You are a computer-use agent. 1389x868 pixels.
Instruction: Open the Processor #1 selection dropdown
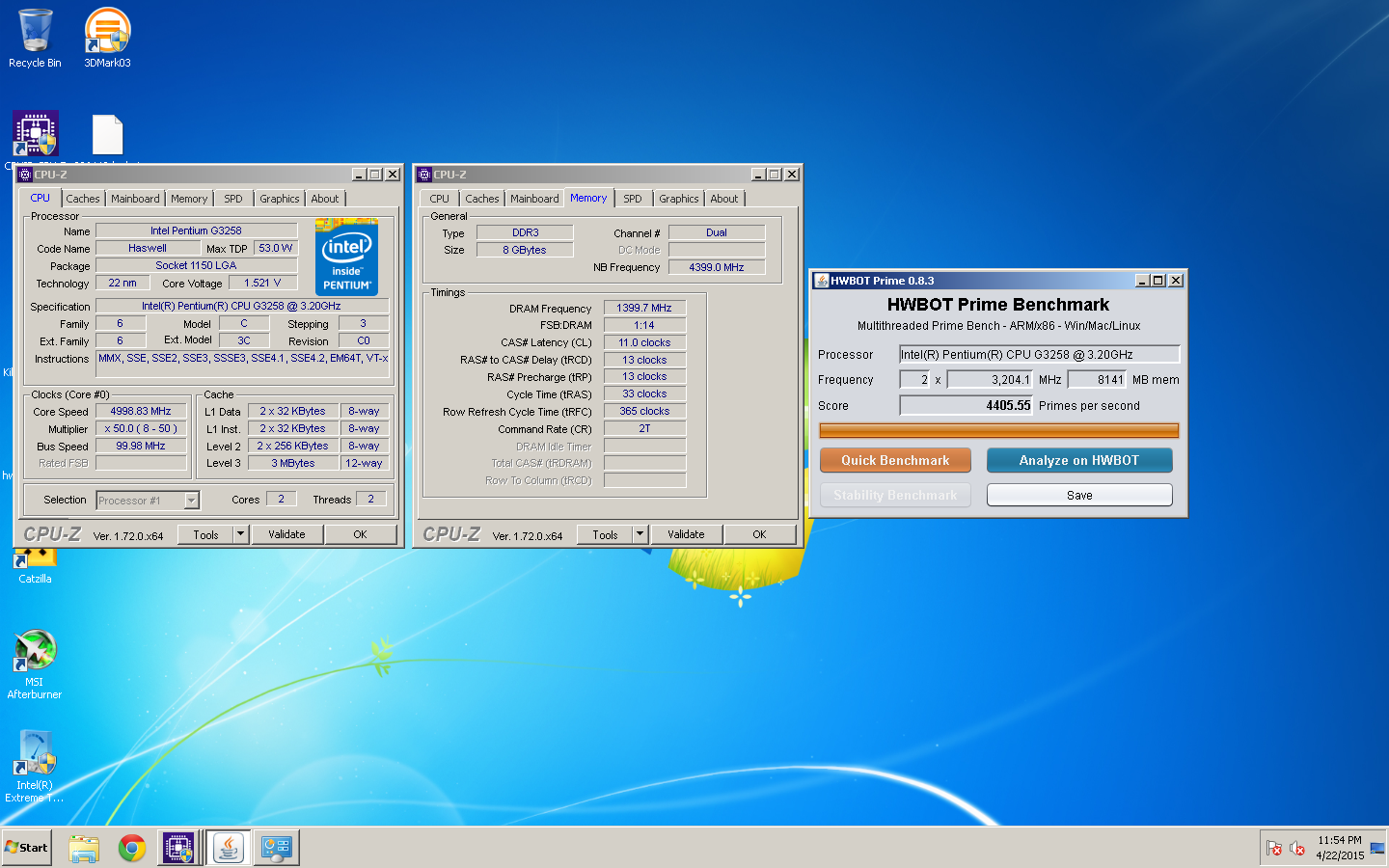(x=148, y=500)
